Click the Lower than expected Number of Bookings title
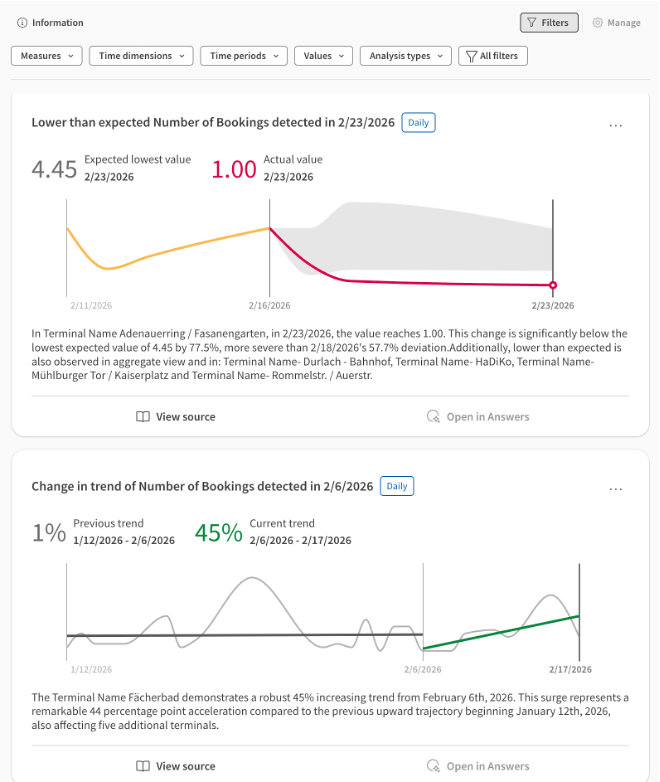 [x=213, y=123]
